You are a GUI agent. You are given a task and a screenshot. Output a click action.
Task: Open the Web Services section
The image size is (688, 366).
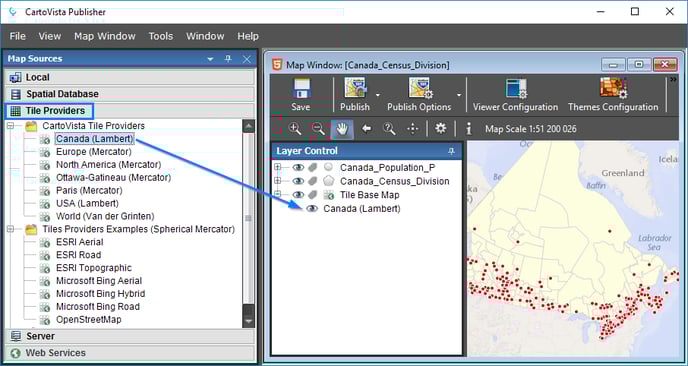pos(129,353)
